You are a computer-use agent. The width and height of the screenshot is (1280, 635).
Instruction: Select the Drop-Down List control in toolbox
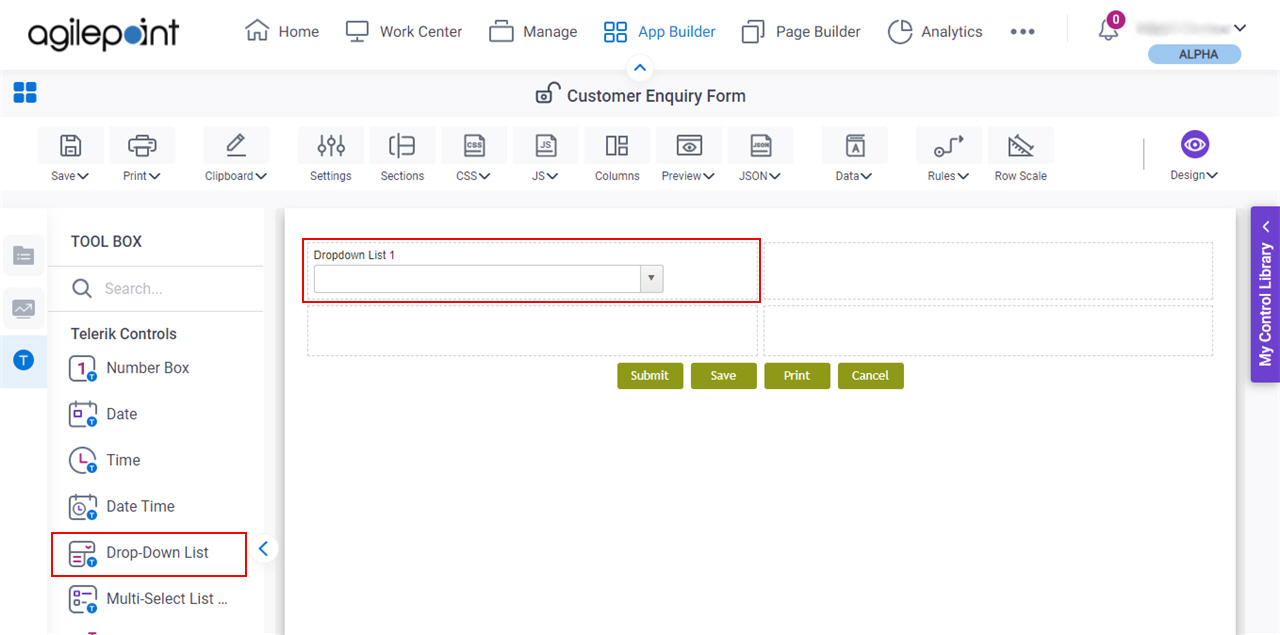pyautogui.click(x=156, y=552)
